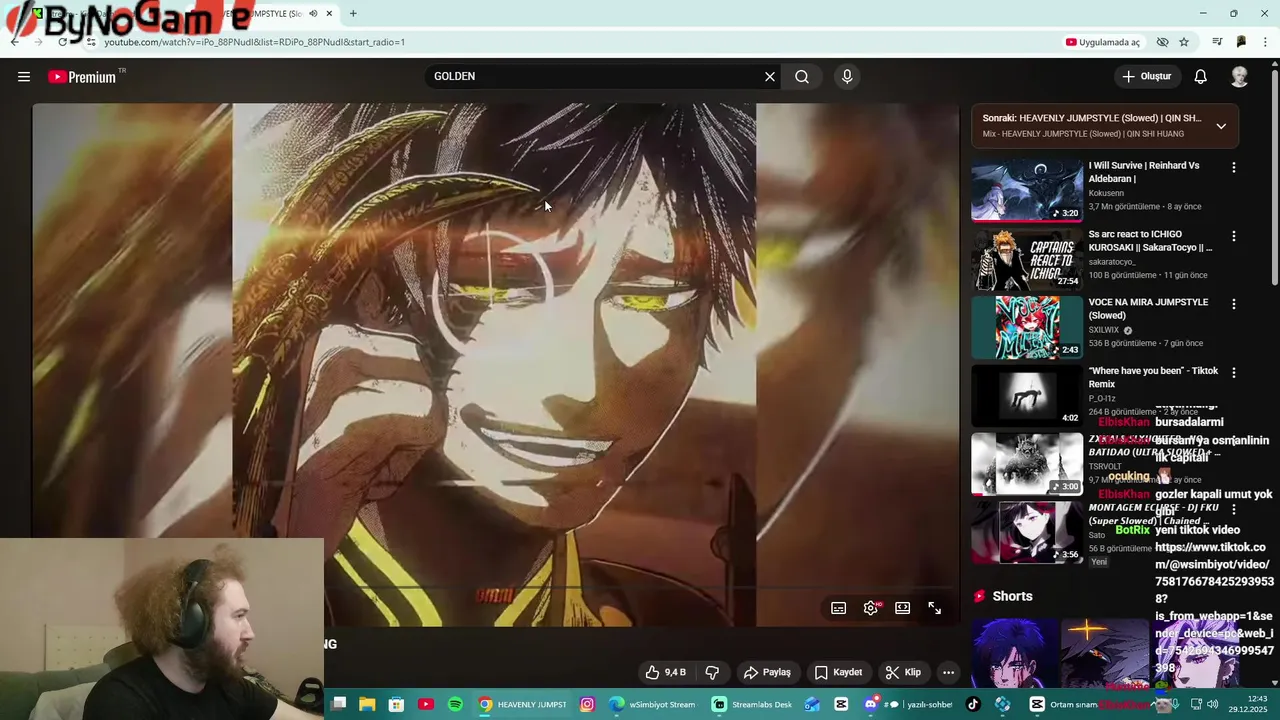This screenshot has width=1280, height=720.
Task: Open YouTube red app in taskbar
Action: click(x=426, y=704)
